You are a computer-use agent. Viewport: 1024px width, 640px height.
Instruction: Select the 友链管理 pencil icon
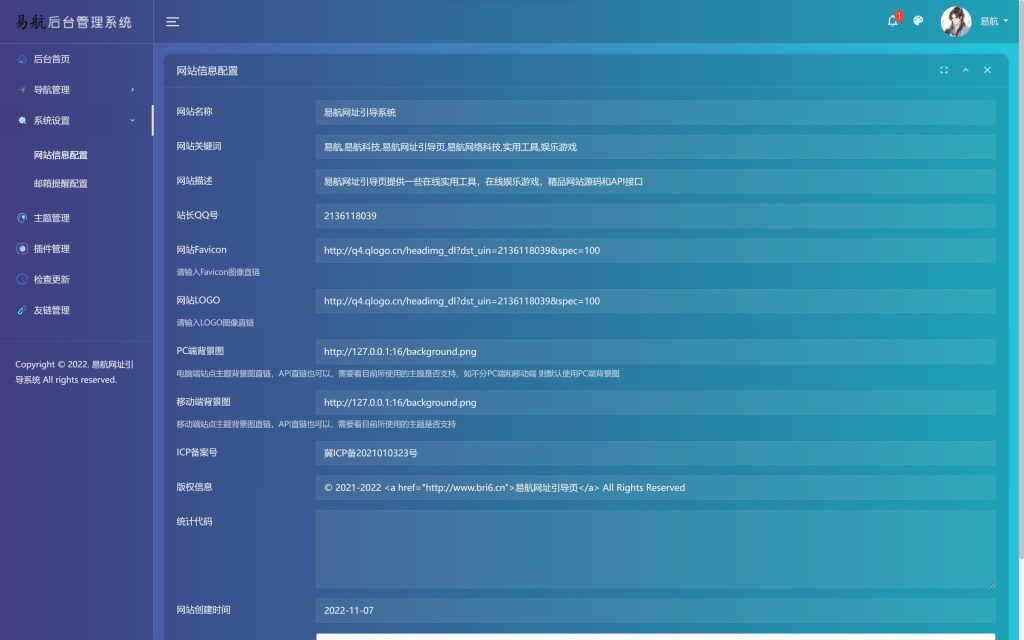tap(21, 310)
